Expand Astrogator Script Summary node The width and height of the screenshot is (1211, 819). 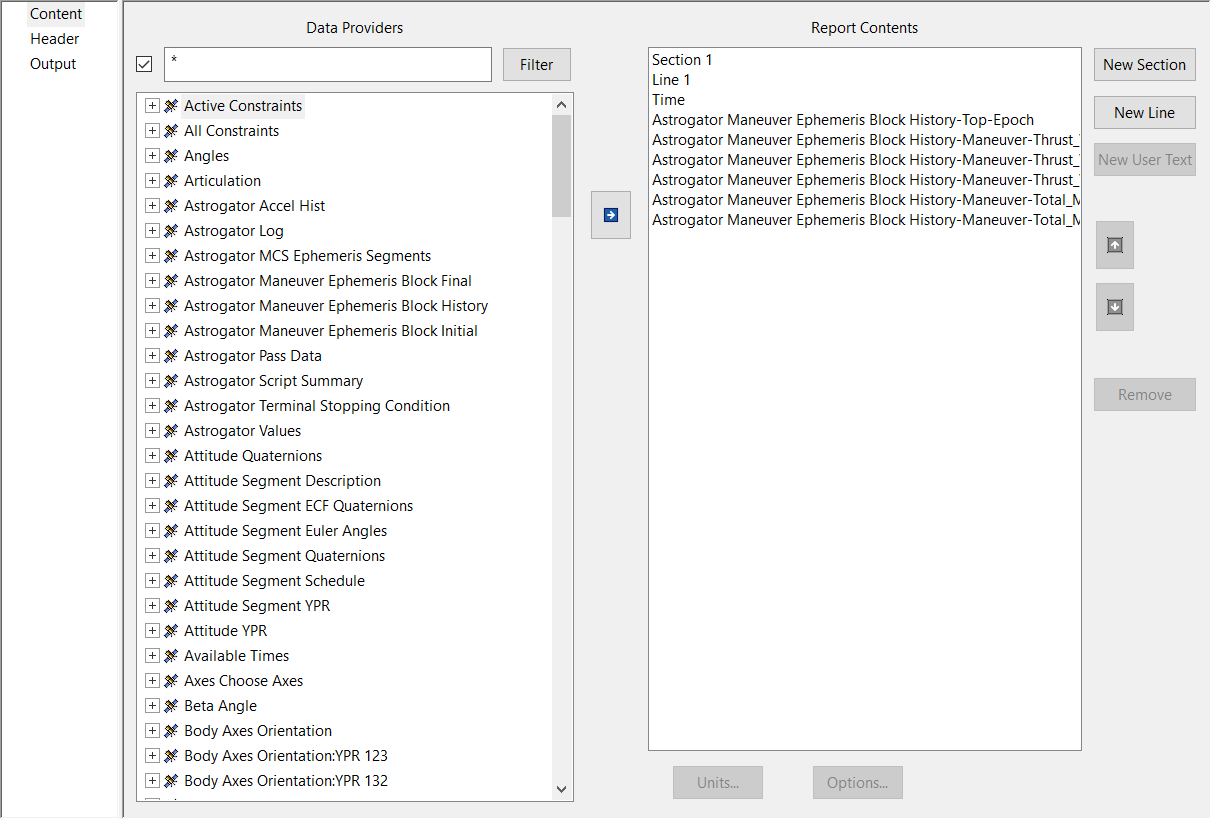click(152, 380)
